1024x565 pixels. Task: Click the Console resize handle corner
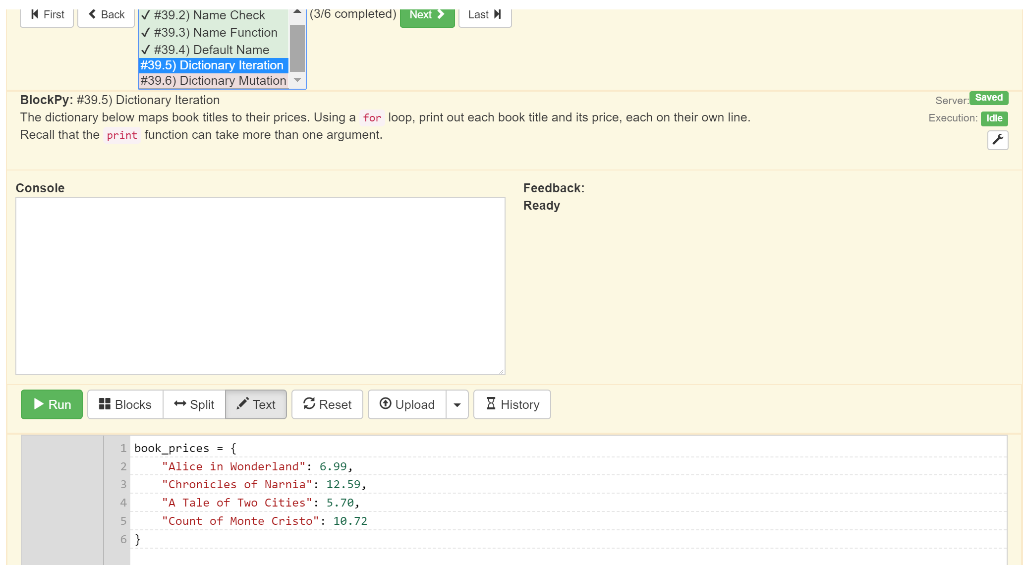click(x=501, y=371)
